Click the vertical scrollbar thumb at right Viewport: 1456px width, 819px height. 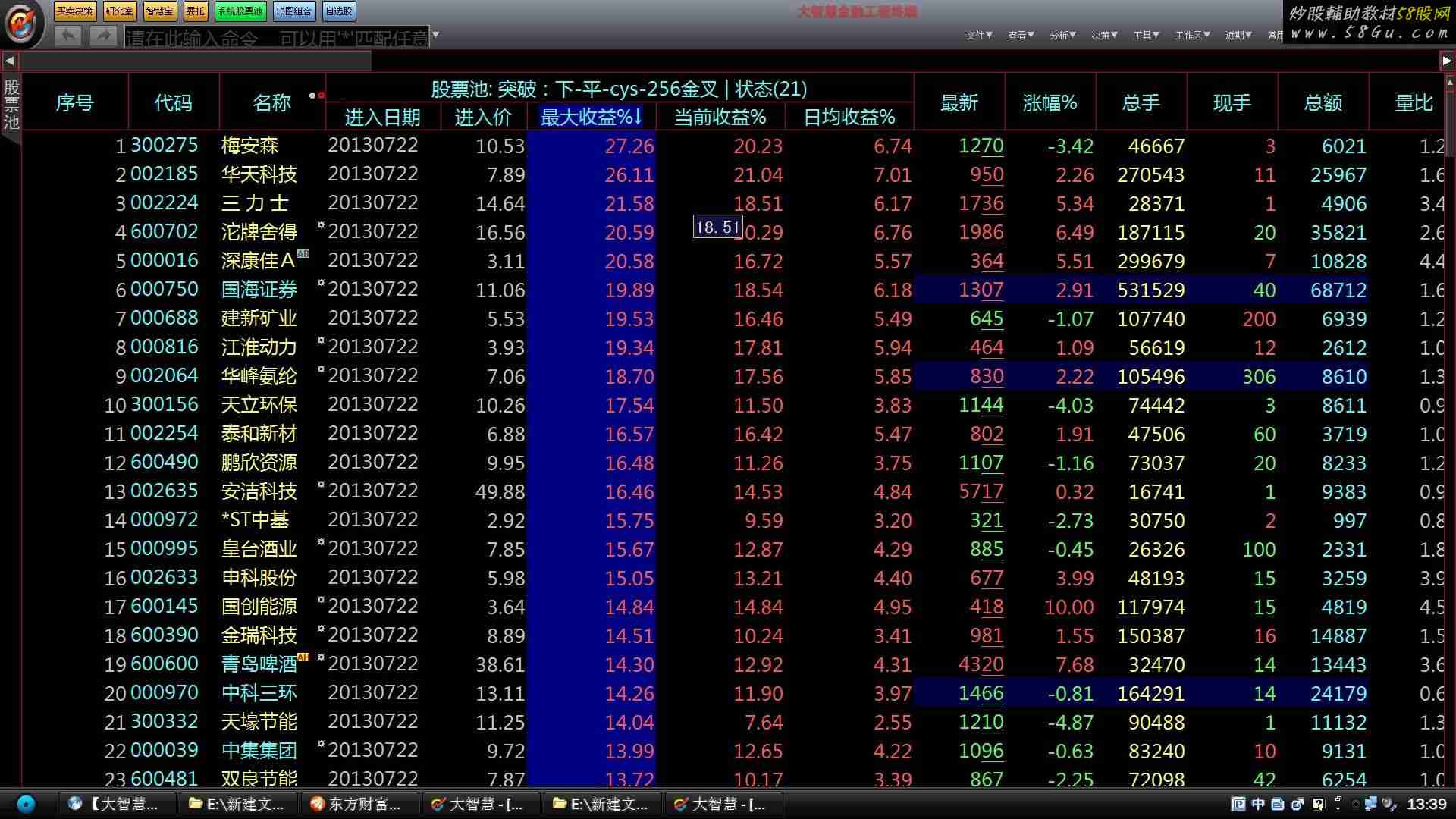[x=1451, y=123]
